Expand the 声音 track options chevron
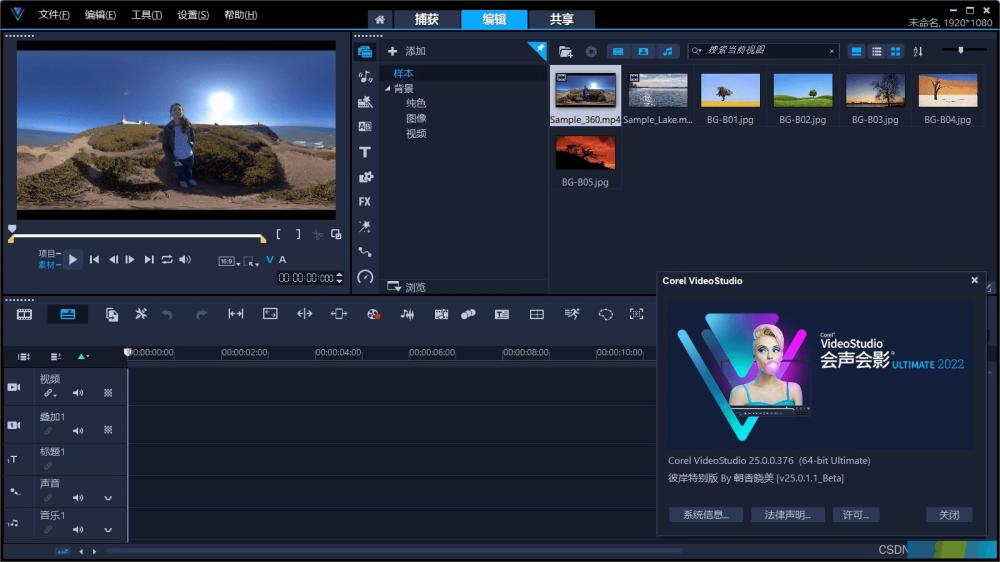1000x562 pixels. [x=108, y=498]
